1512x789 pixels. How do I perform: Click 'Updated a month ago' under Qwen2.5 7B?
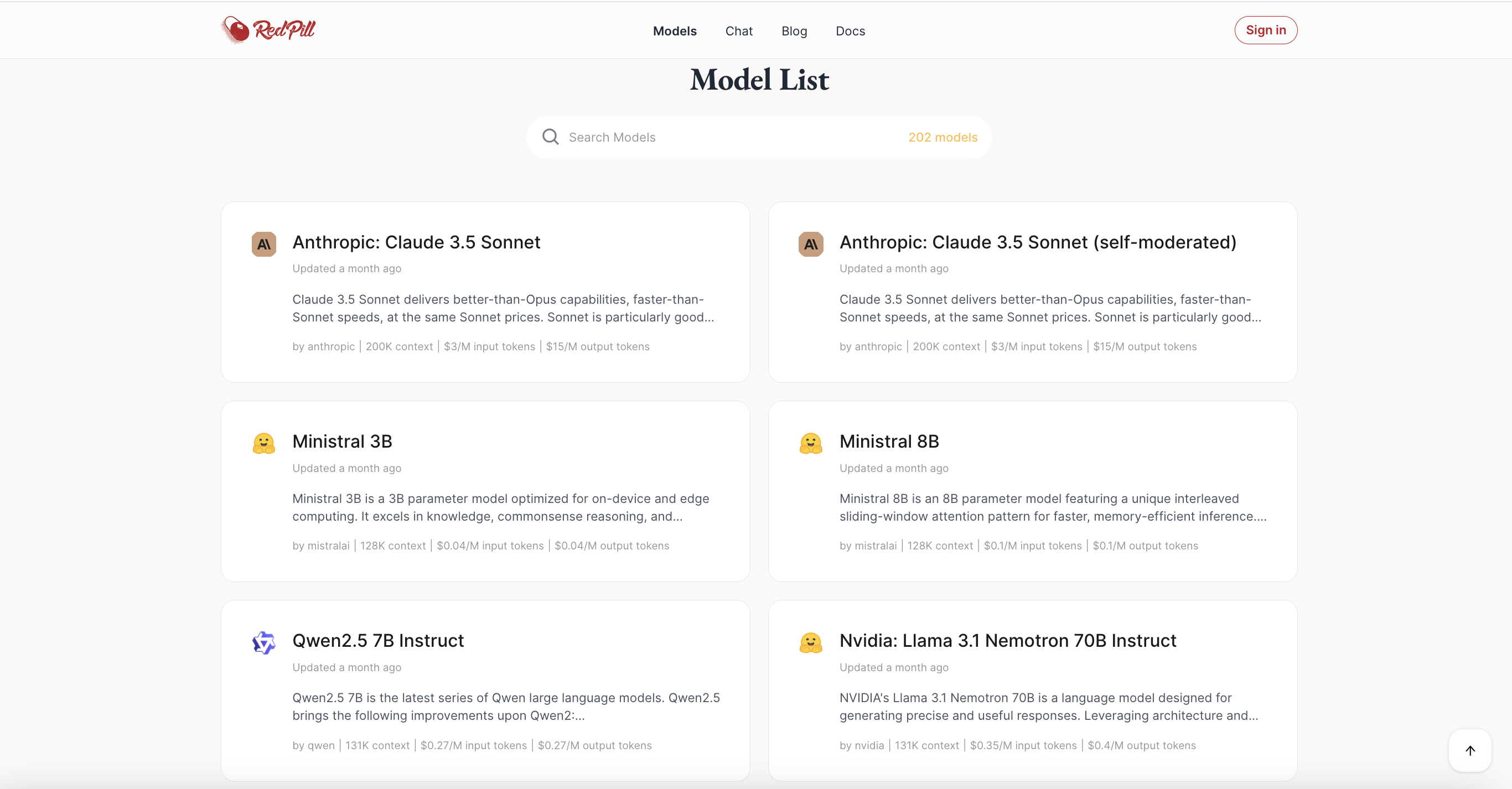point(347,667)
